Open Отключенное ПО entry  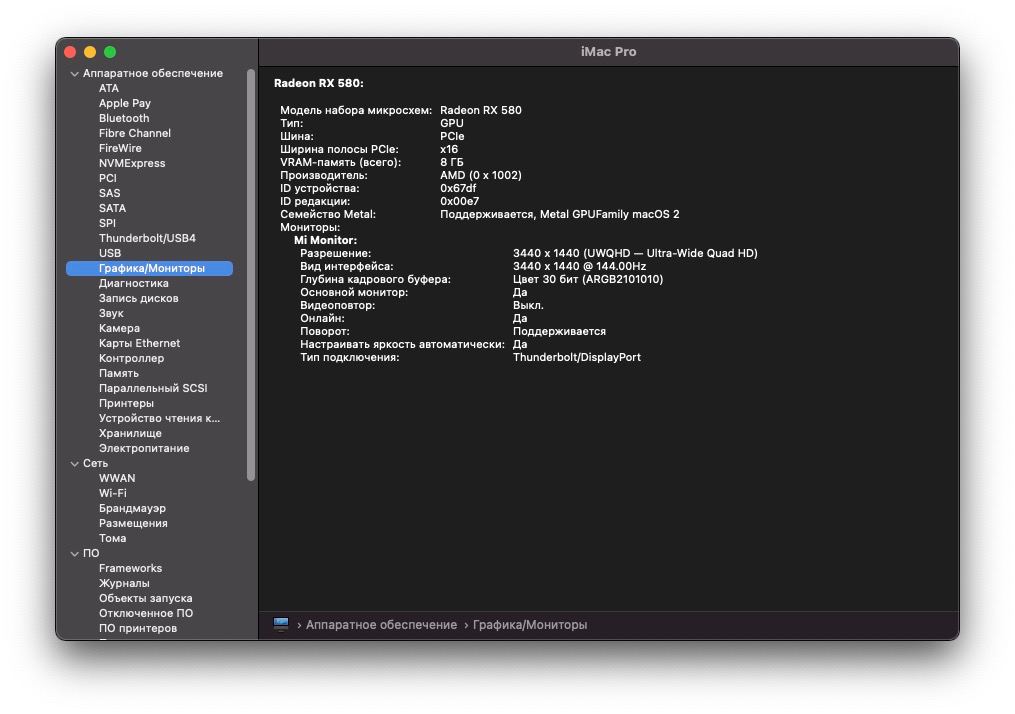[x=146, y=613]
